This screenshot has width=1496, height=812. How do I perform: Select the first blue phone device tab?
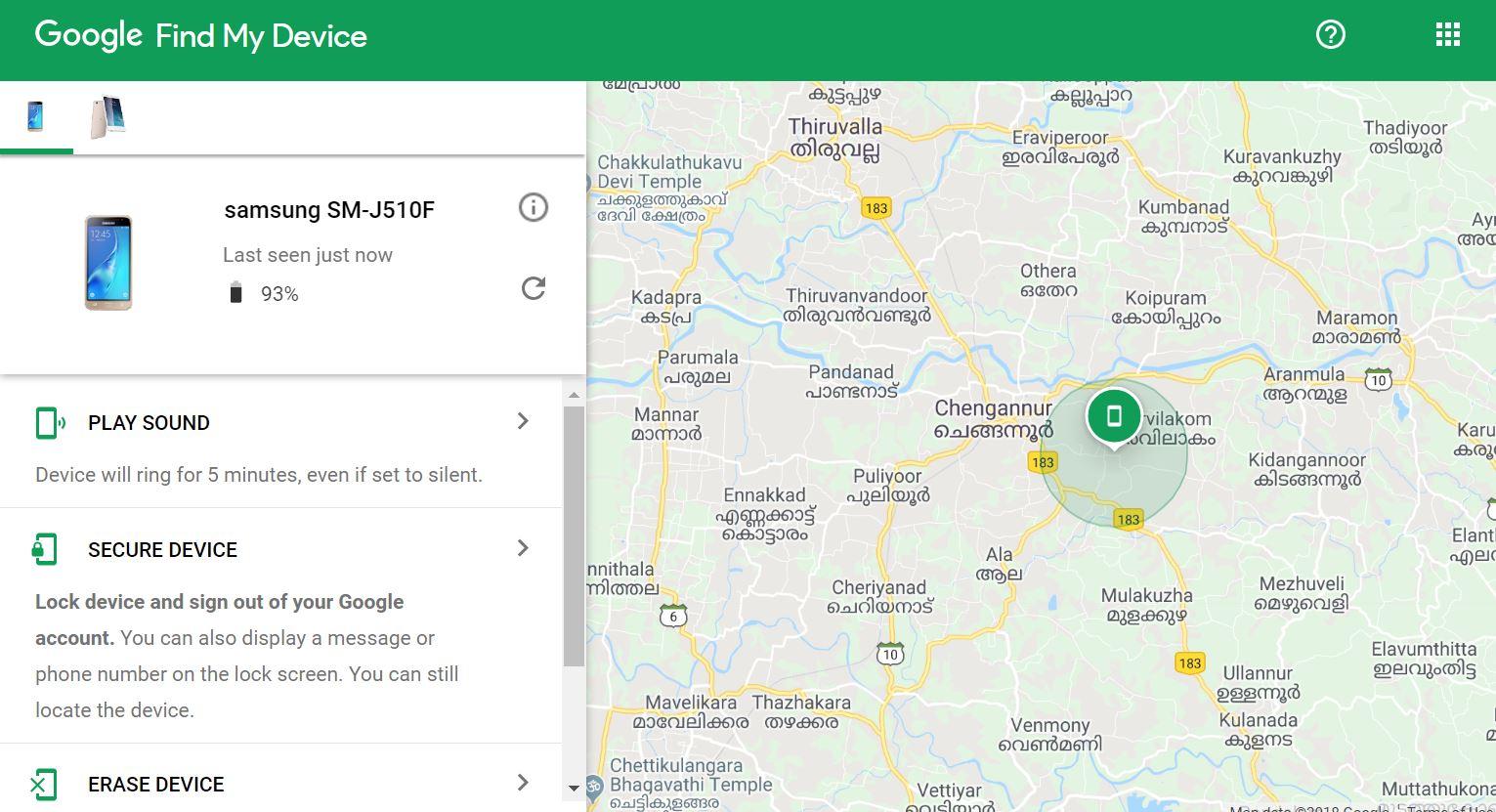point(35,116)
